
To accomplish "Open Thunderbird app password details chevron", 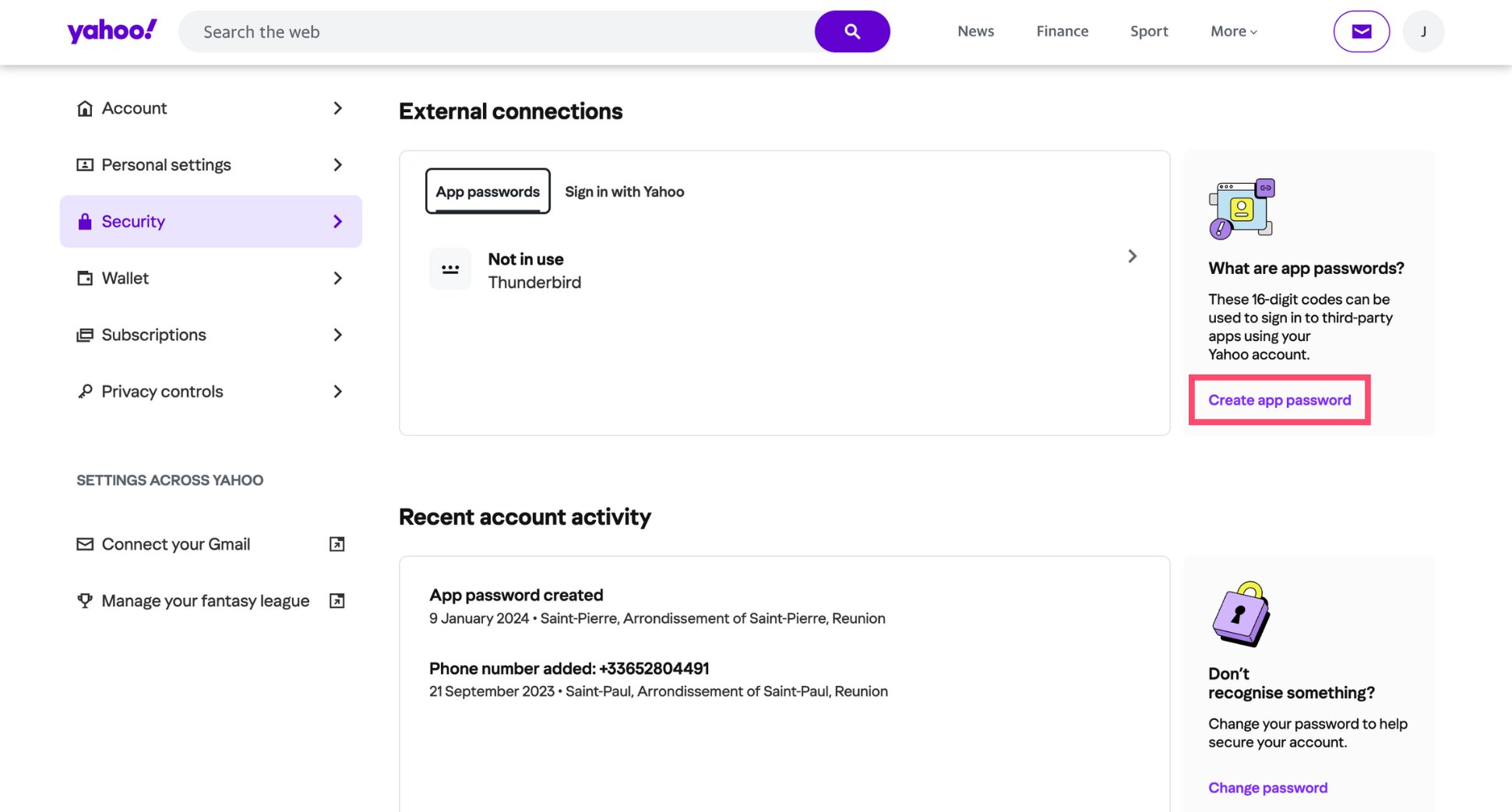I will (1132, 256).
